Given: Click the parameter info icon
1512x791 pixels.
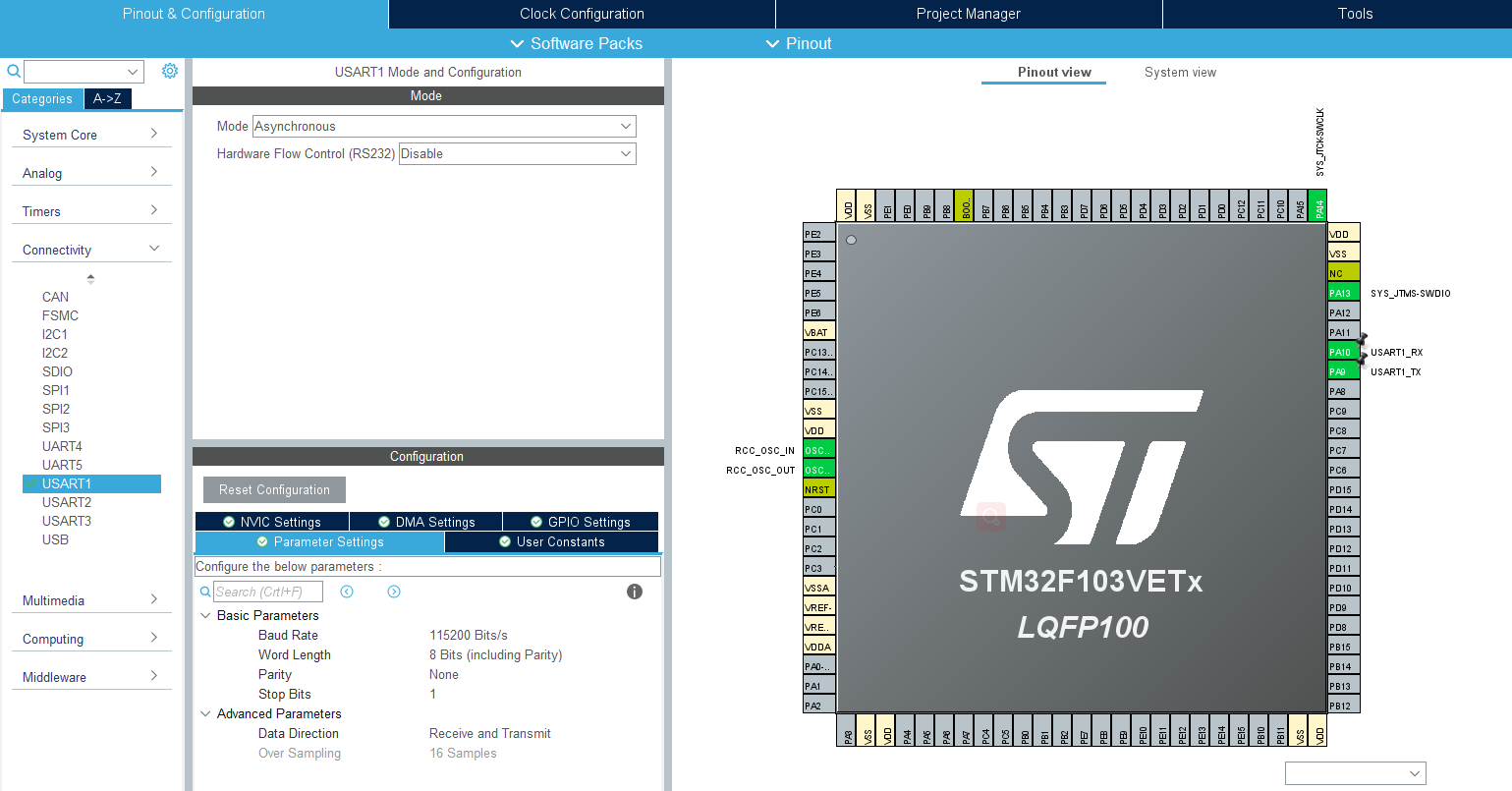Looking at the screenshot, I should [635, 592].
